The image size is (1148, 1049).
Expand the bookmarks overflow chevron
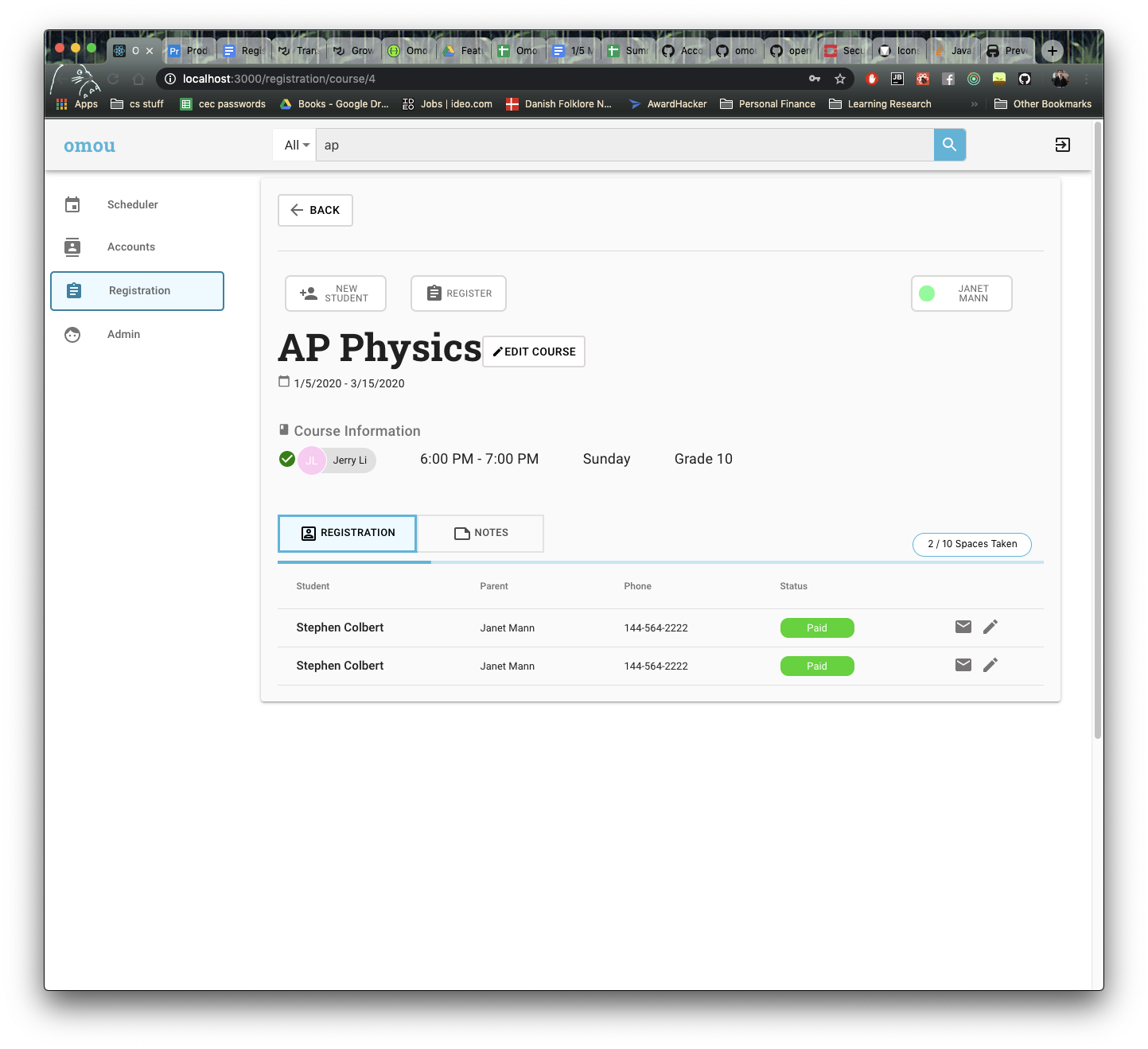[x=974, y=104]
